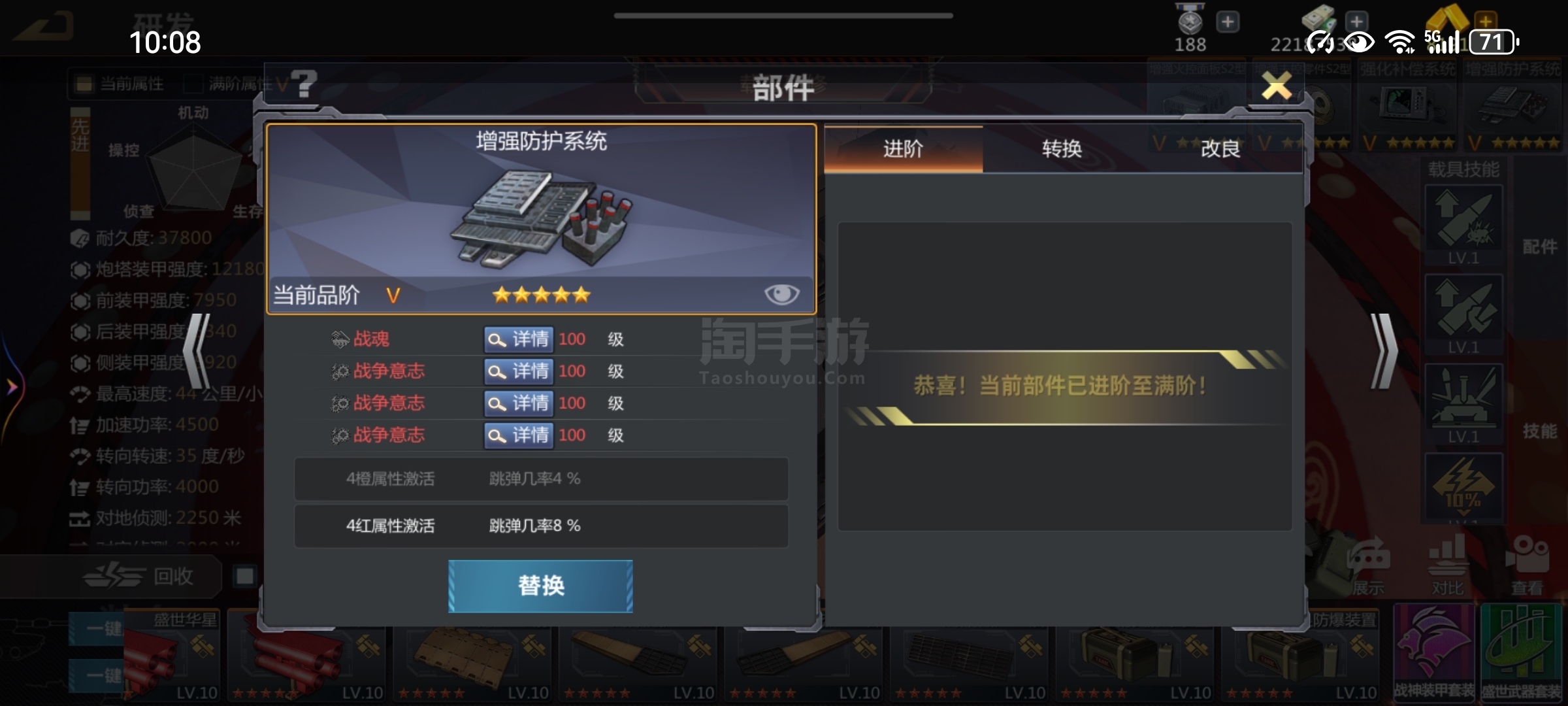This screenshot has width=1568, height=706.
Task: Enable the 满阶属性 checkbox
Action: coord(193,84)
